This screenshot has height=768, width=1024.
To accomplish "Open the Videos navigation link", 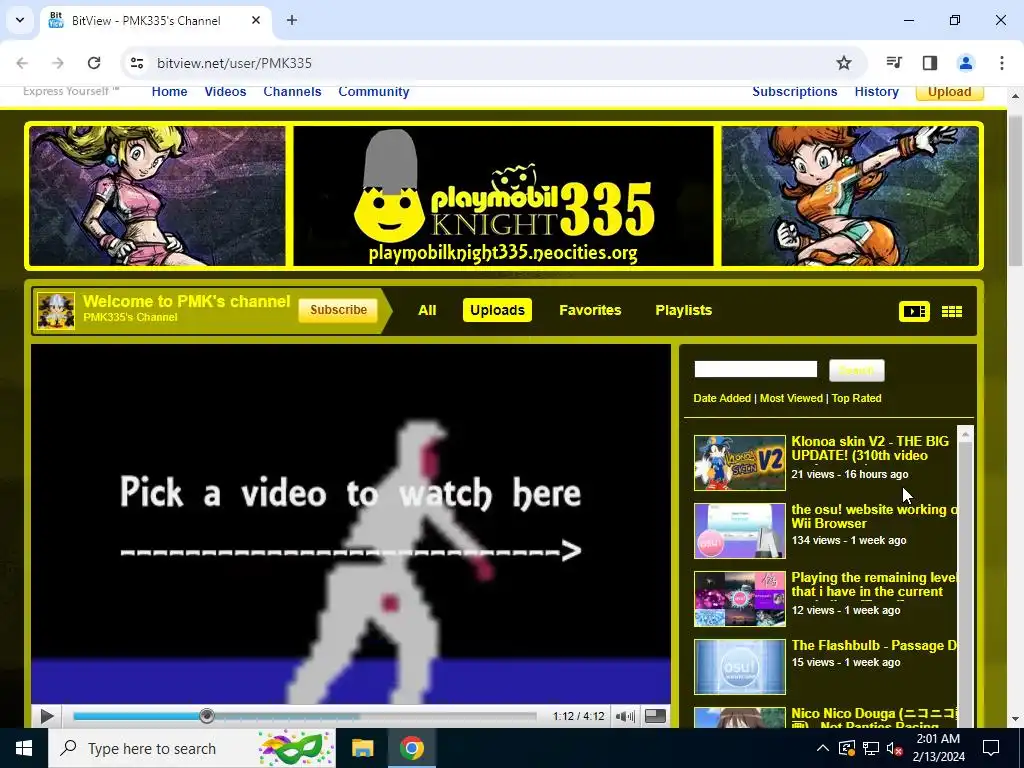I will 225,91.
